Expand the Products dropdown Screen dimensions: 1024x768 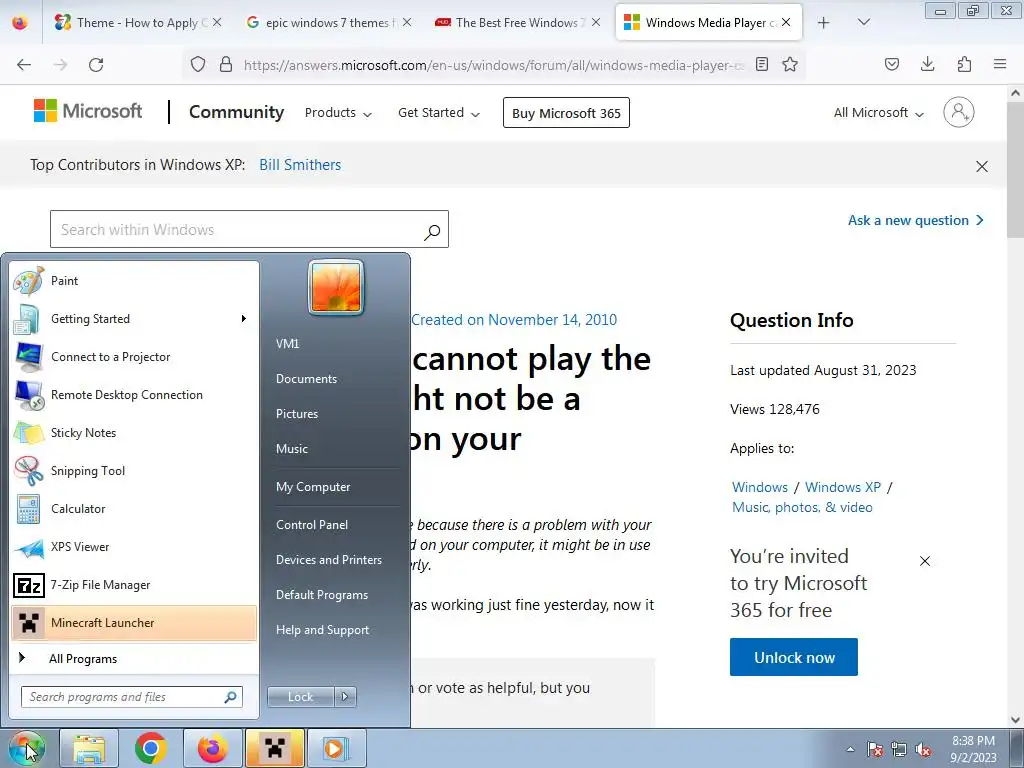338,113
